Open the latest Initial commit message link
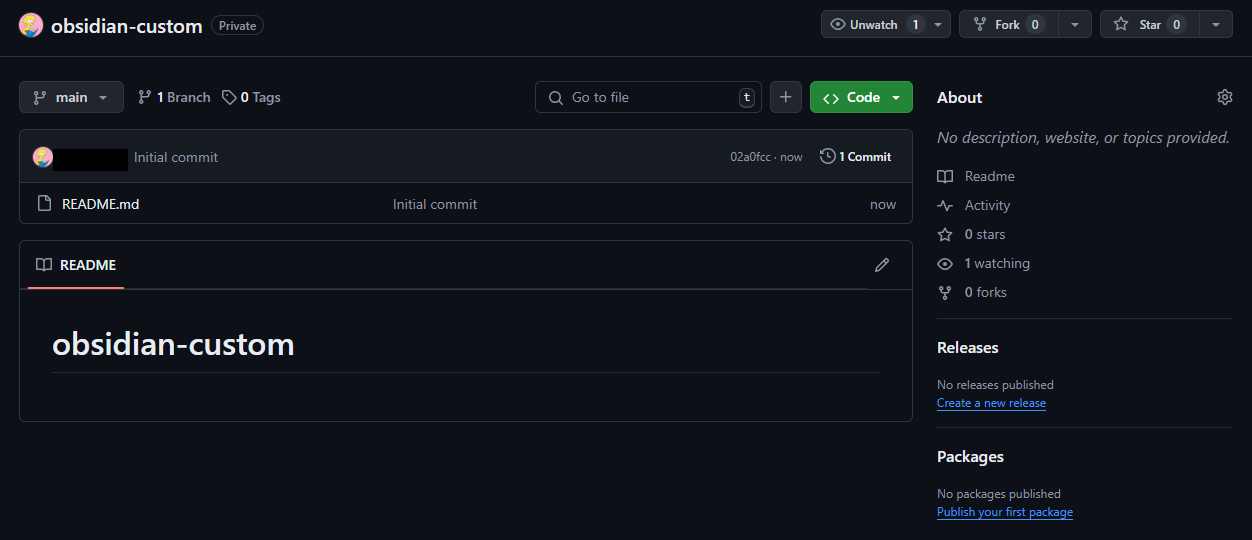The height and width of the screenshot is (540, 1252). click(x=176, y=157)
